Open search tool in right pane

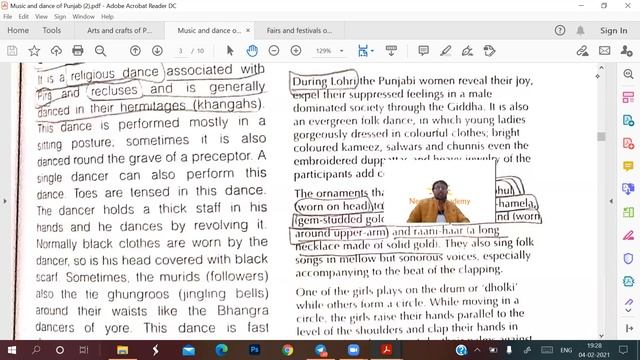pyautogui.click(x=629, y=74)
